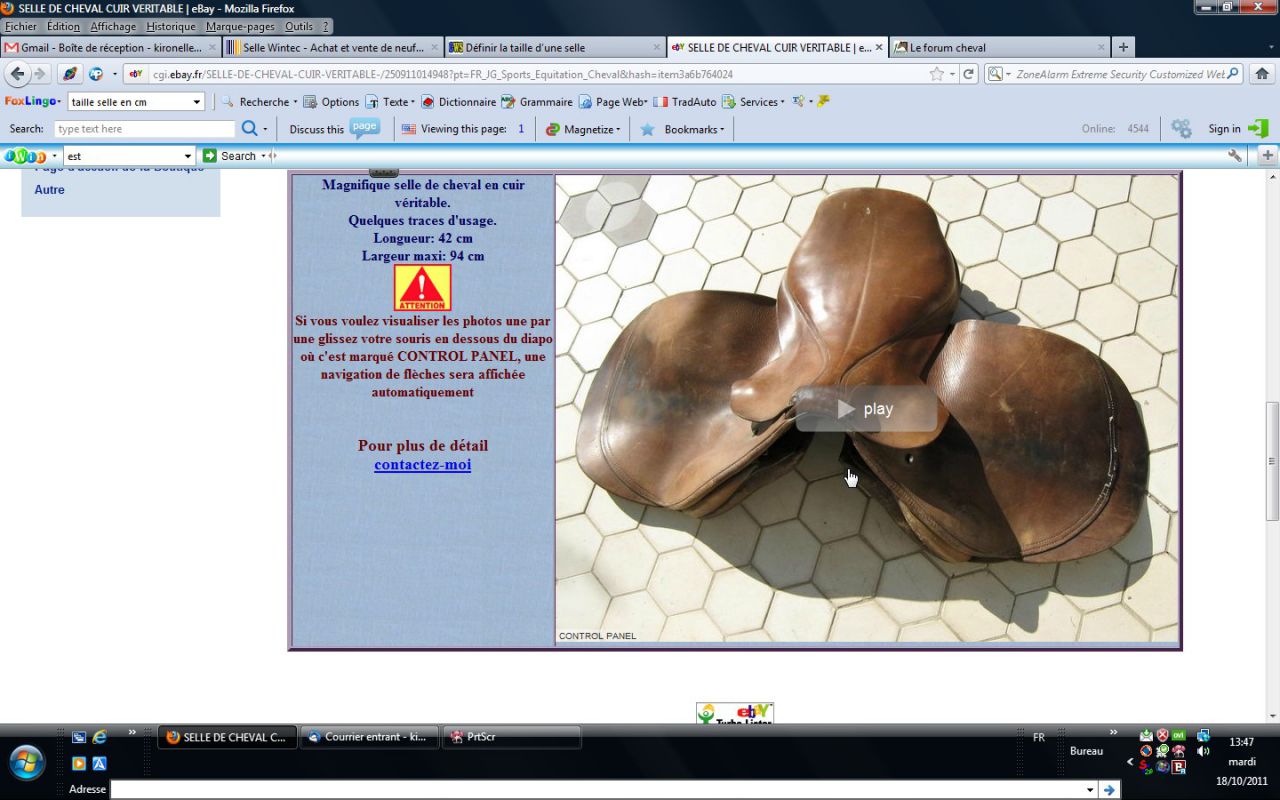Expand the FoxLingo search term dropdown

click(197, 102)
